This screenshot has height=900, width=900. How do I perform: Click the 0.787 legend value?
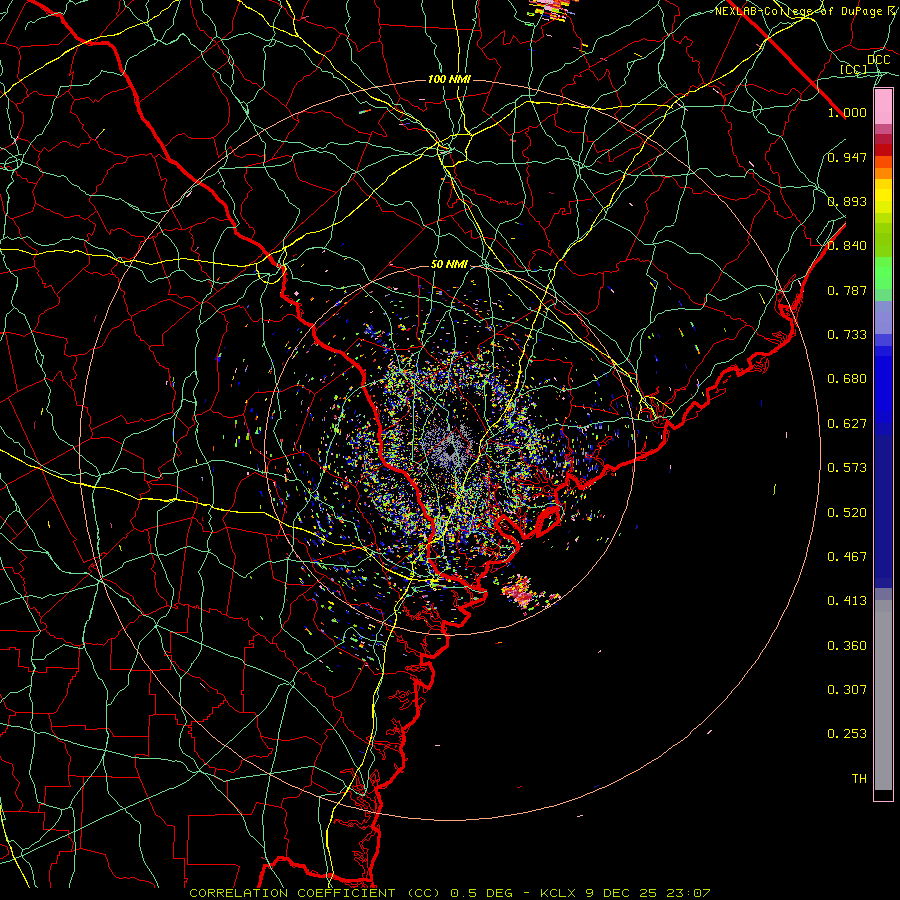point(847,290)
